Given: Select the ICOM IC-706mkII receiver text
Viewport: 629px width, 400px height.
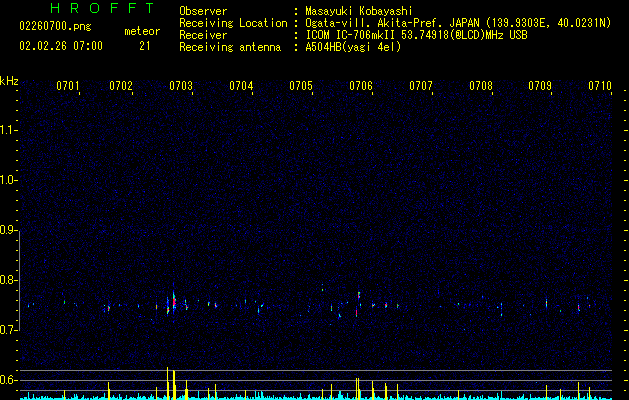Looking at the screenshot, I should click(416, 35).
